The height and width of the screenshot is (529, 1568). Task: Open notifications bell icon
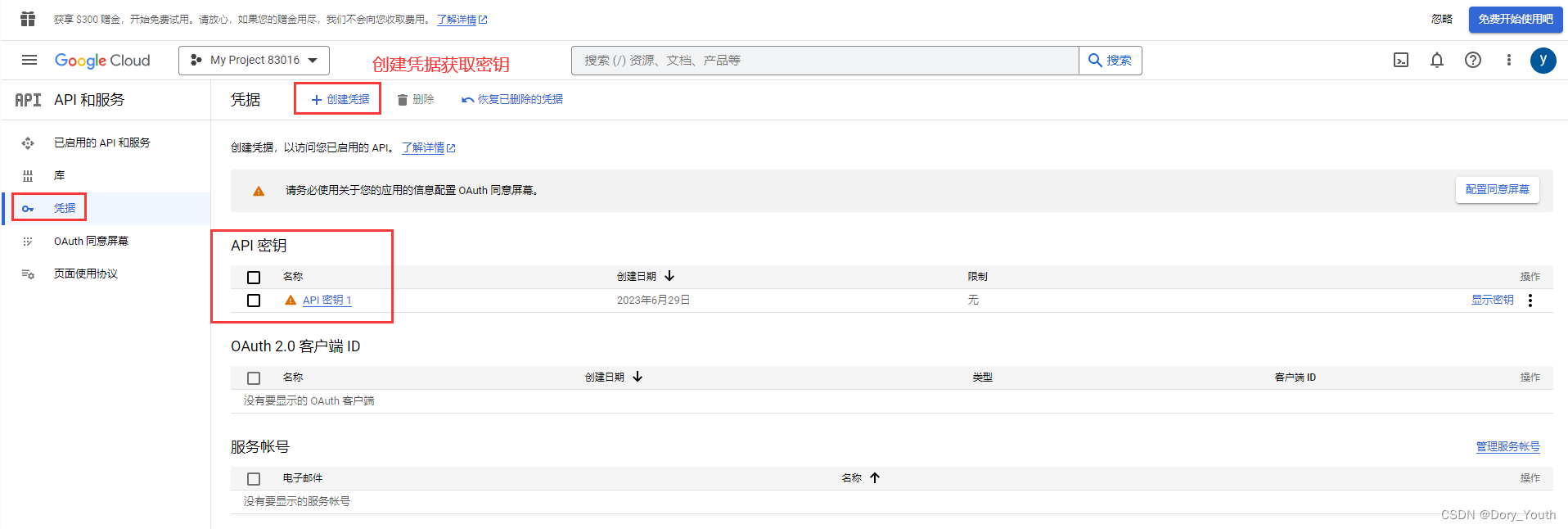[x=1437, y=60]
